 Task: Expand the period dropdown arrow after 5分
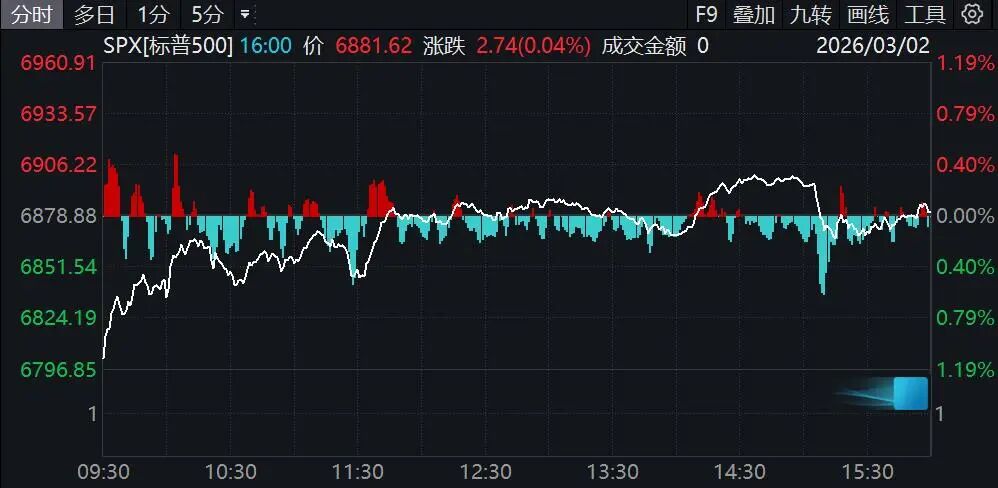[x=246, y=15]
